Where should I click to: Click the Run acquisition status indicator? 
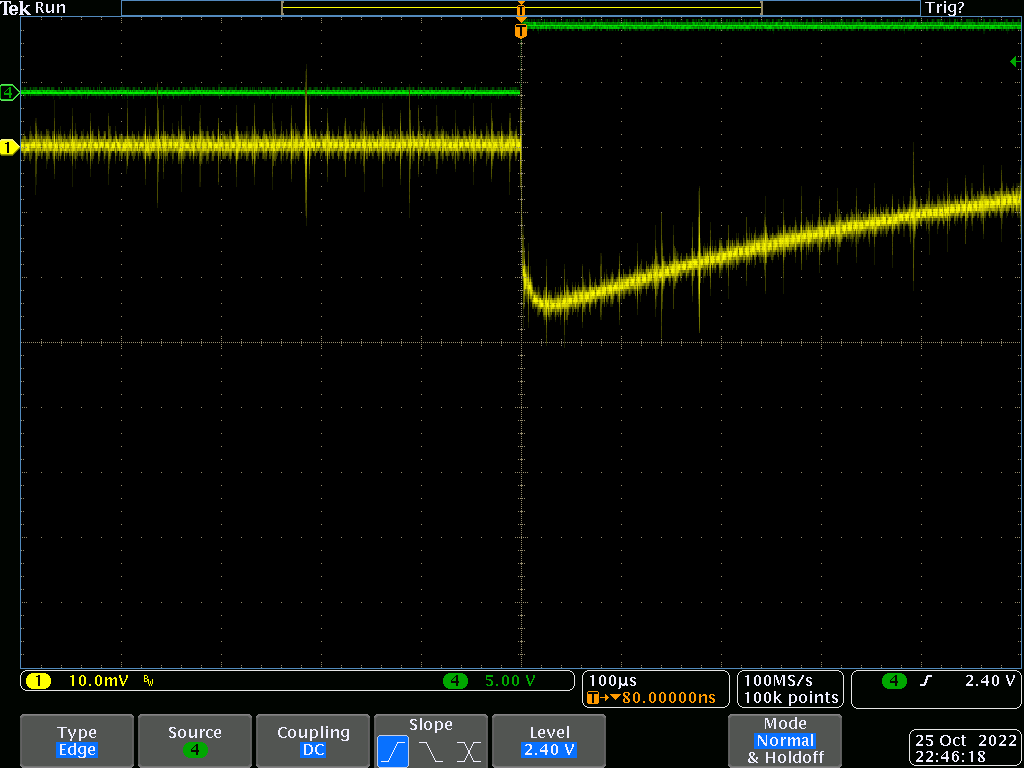(51, 8)
